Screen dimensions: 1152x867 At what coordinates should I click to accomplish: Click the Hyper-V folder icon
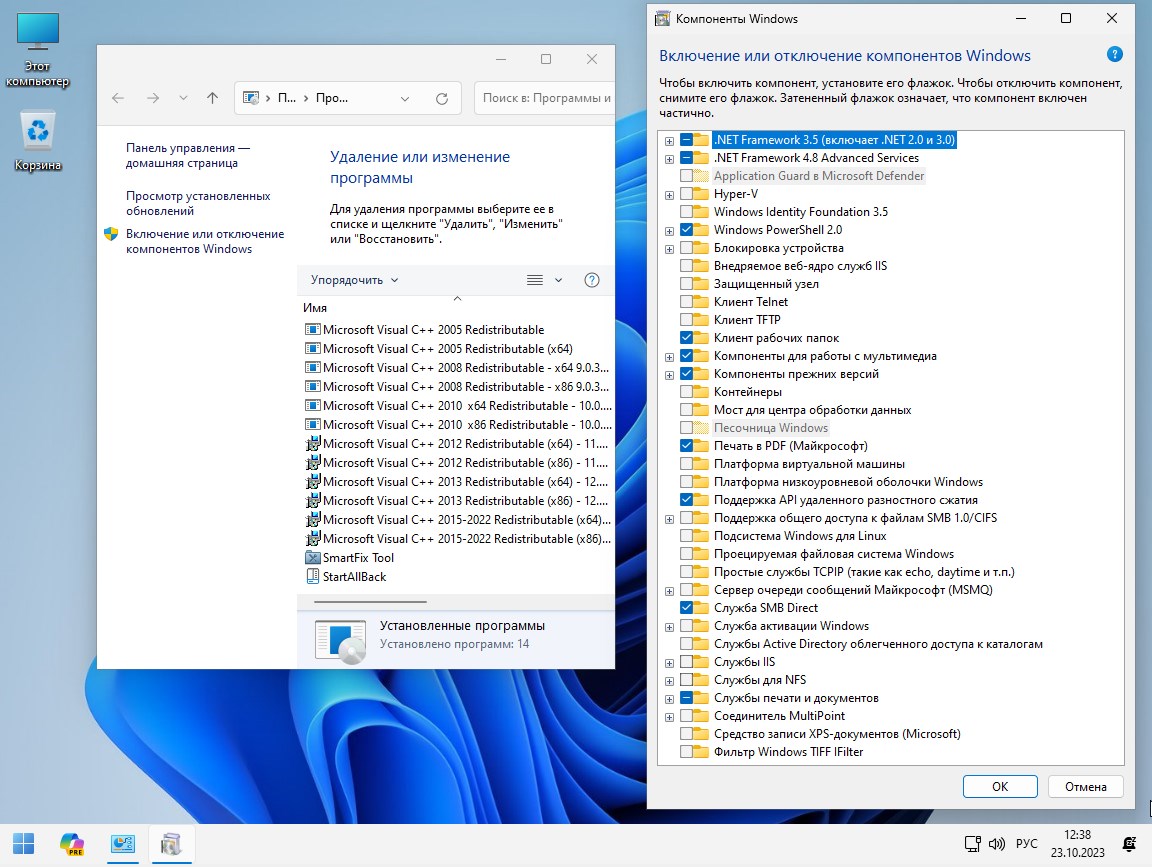coord(702,194)
